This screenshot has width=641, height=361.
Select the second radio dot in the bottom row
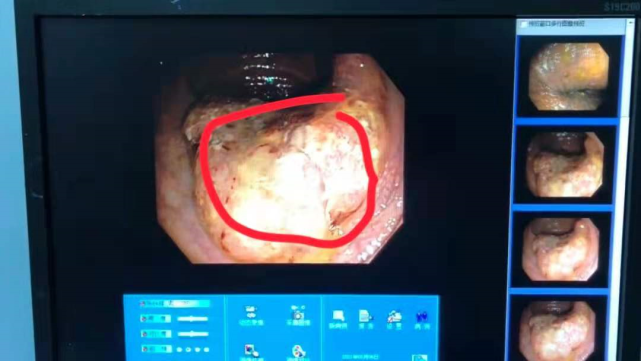[189, 350]
